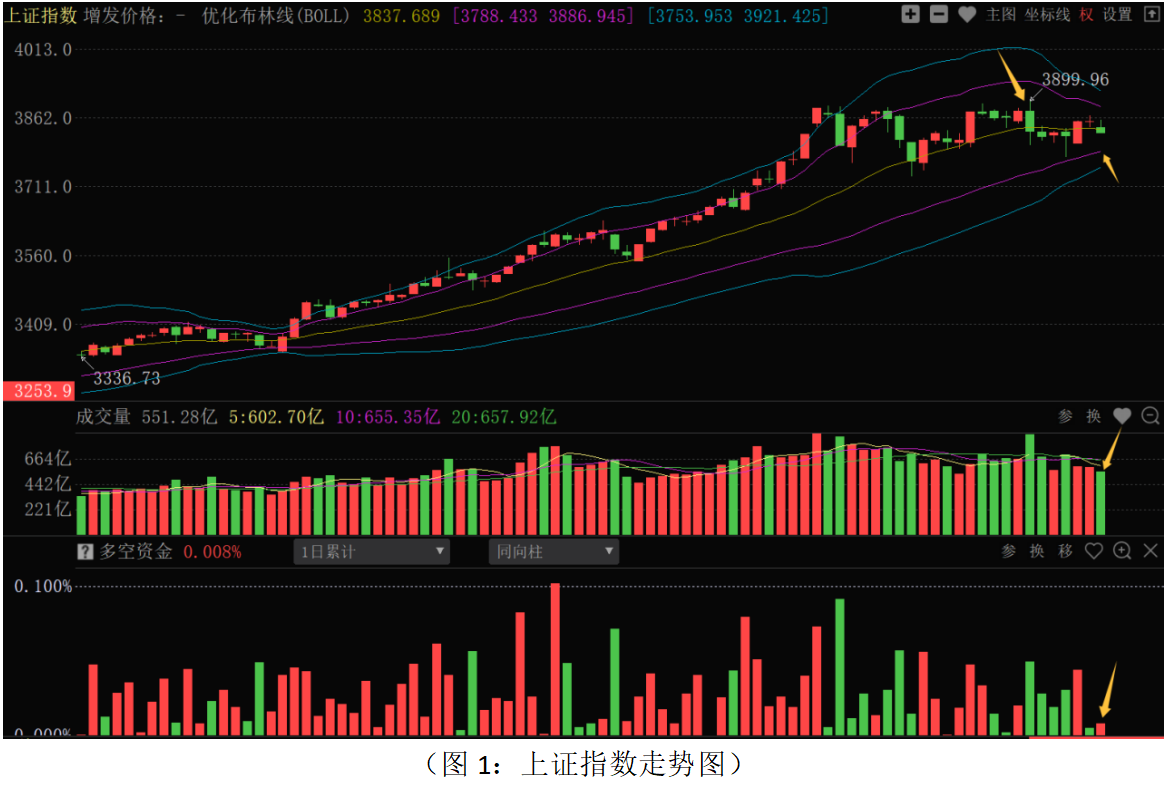Click the 3560.0 price axis label

[x=43, y=256]
